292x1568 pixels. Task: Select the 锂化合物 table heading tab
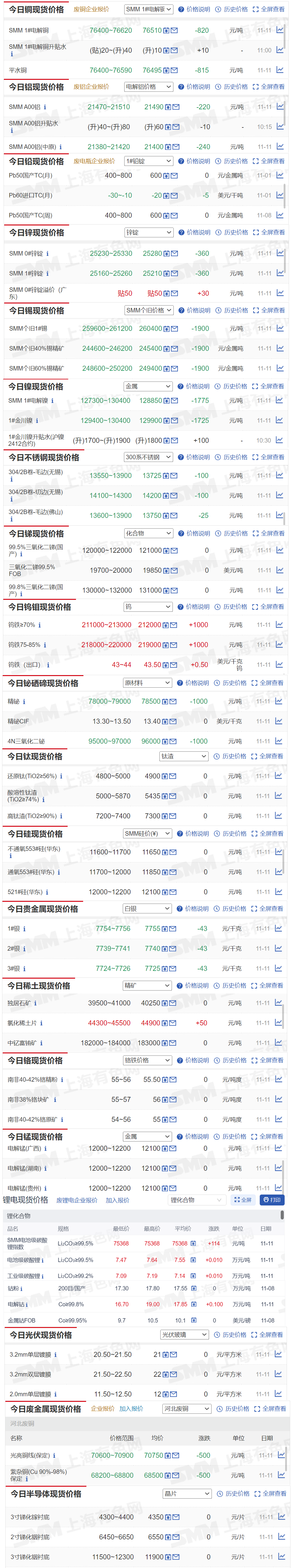click(x=19, y=1216)
